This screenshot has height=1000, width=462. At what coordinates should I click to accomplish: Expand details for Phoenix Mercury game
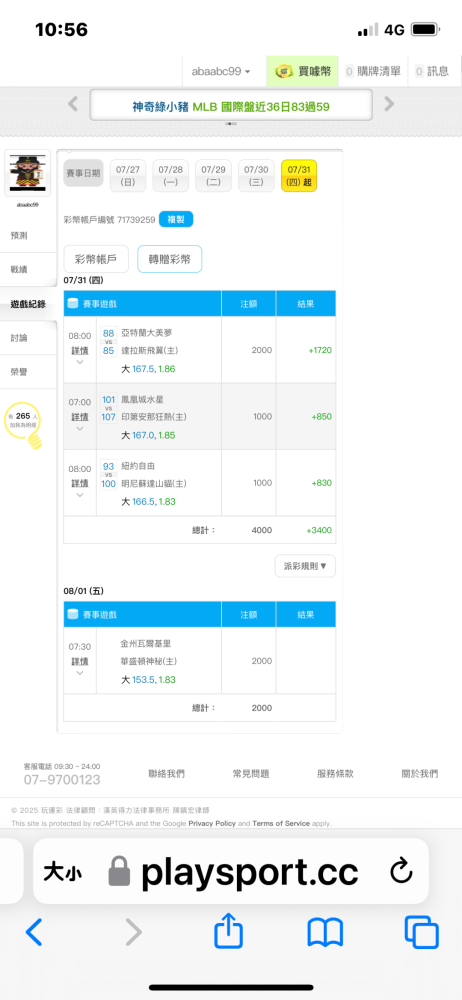80,416
